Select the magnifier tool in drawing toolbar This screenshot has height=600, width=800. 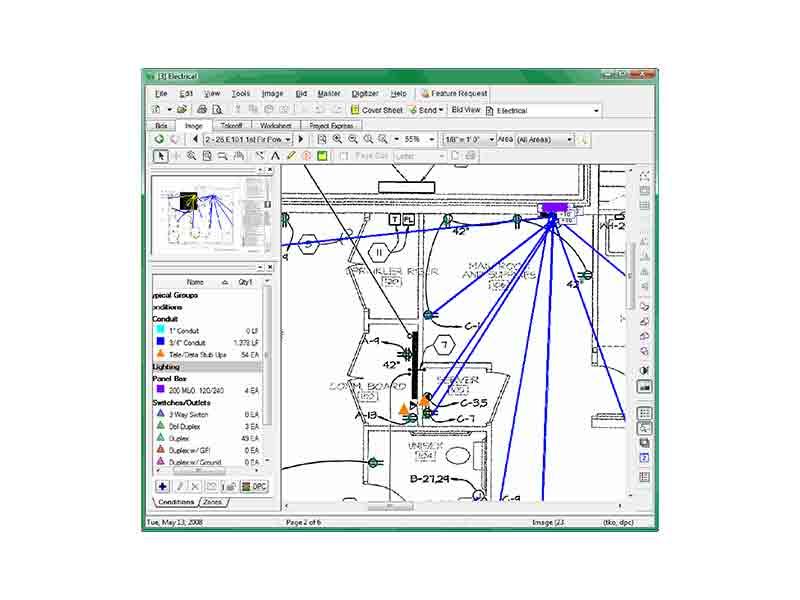tap(191, 156)
